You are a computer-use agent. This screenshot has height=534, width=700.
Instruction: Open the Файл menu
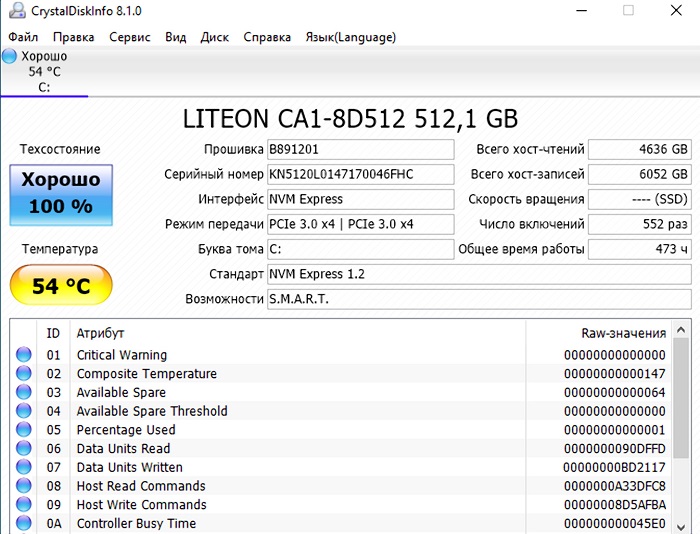pyautogui.click(x=23, y=37)
